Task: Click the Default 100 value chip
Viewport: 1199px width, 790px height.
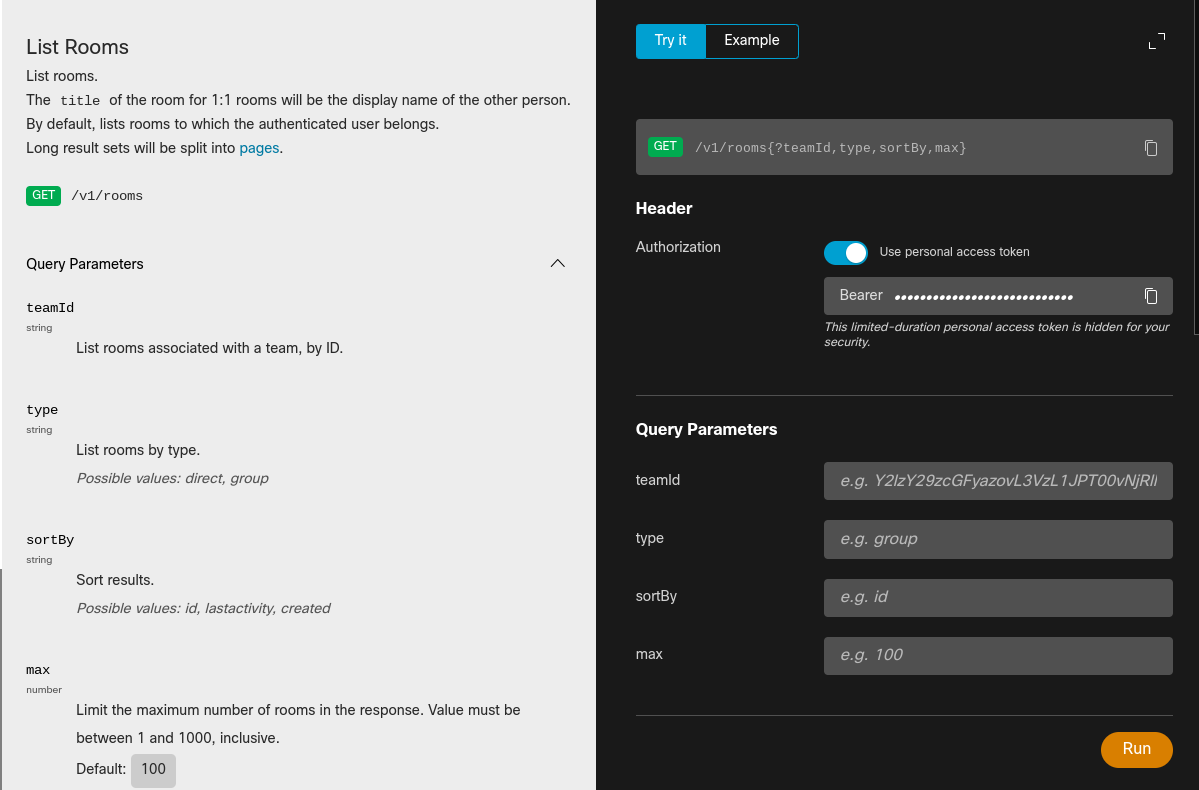Action: tap(153, 769)
